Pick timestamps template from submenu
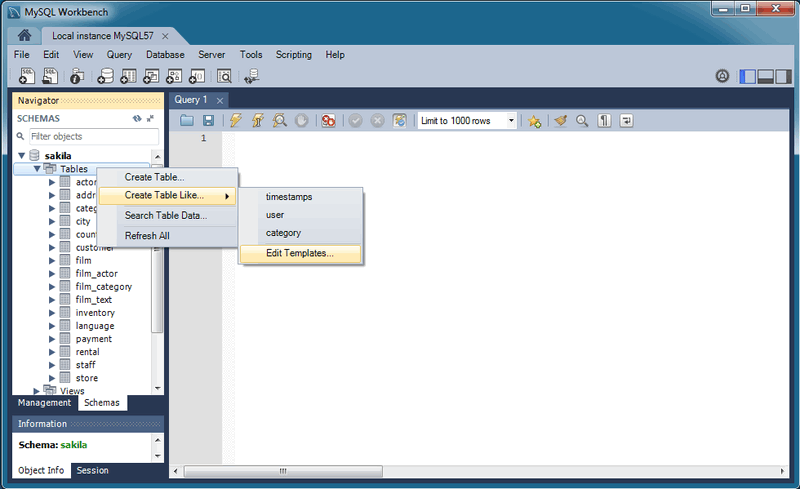This screenshot has height=489, width=800. pos(301,197)
